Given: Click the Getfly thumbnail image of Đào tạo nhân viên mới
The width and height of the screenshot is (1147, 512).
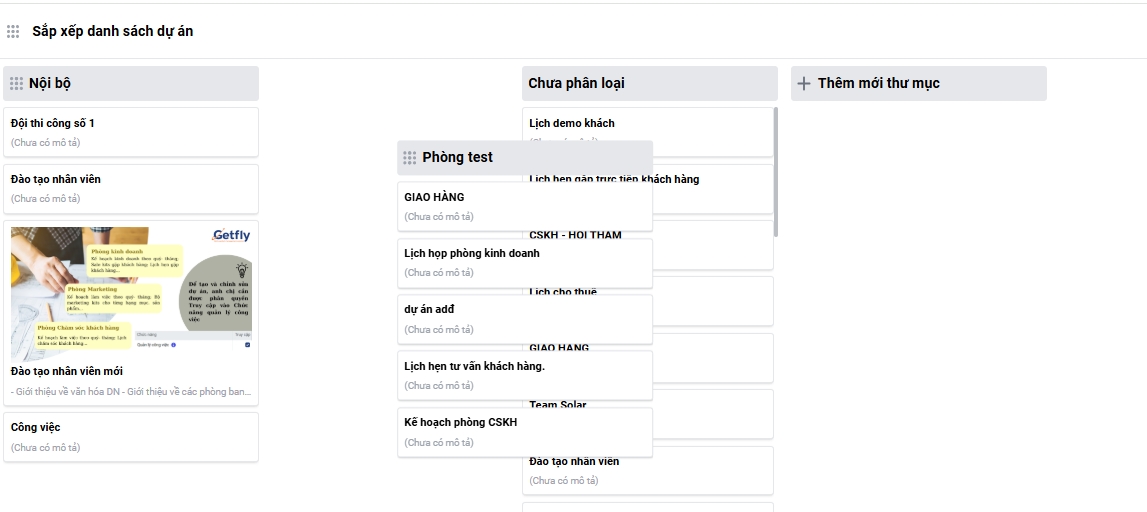Looking at the screenshot, I should click(131, 293).
